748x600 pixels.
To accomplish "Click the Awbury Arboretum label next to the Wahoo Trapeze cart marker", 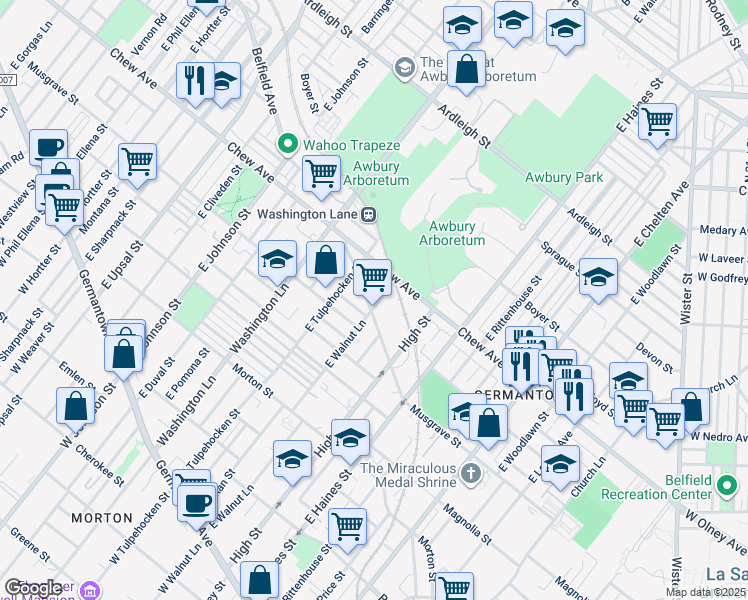I will click(376, 174).
